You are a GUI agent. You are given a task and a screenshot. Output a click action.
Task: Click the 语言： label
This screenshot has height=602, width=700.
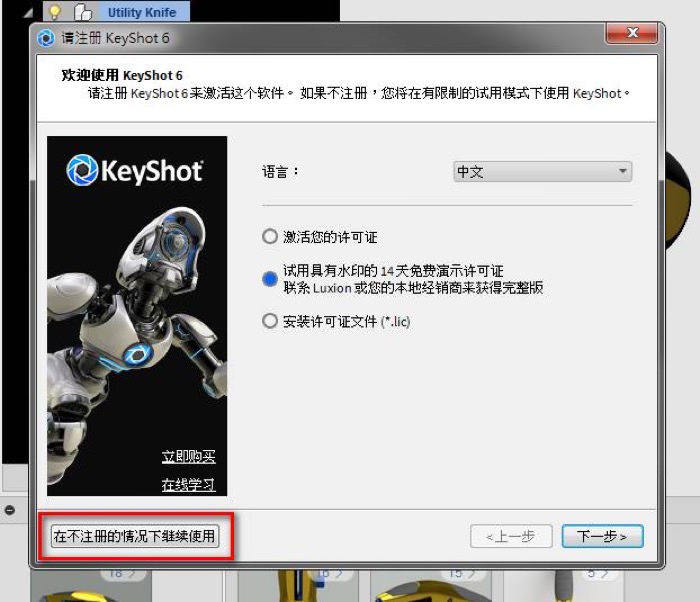[280, 171]
